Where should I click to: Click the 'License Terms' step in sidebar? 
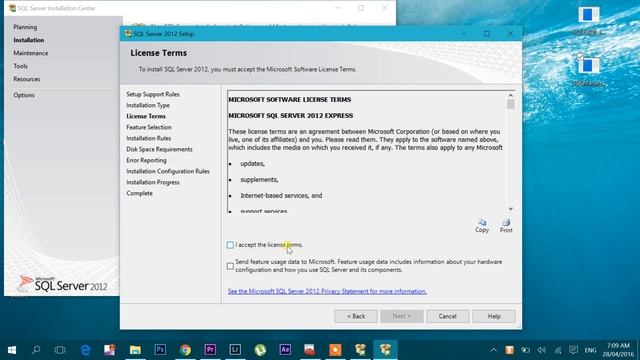pyautogui.click(x=146, y=116)
